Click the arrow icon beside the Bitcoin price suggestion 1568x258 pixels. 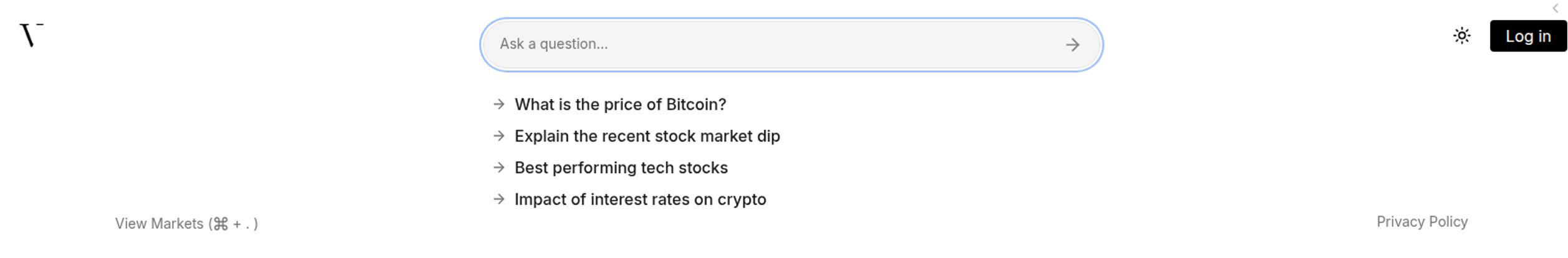click(498, 104)
